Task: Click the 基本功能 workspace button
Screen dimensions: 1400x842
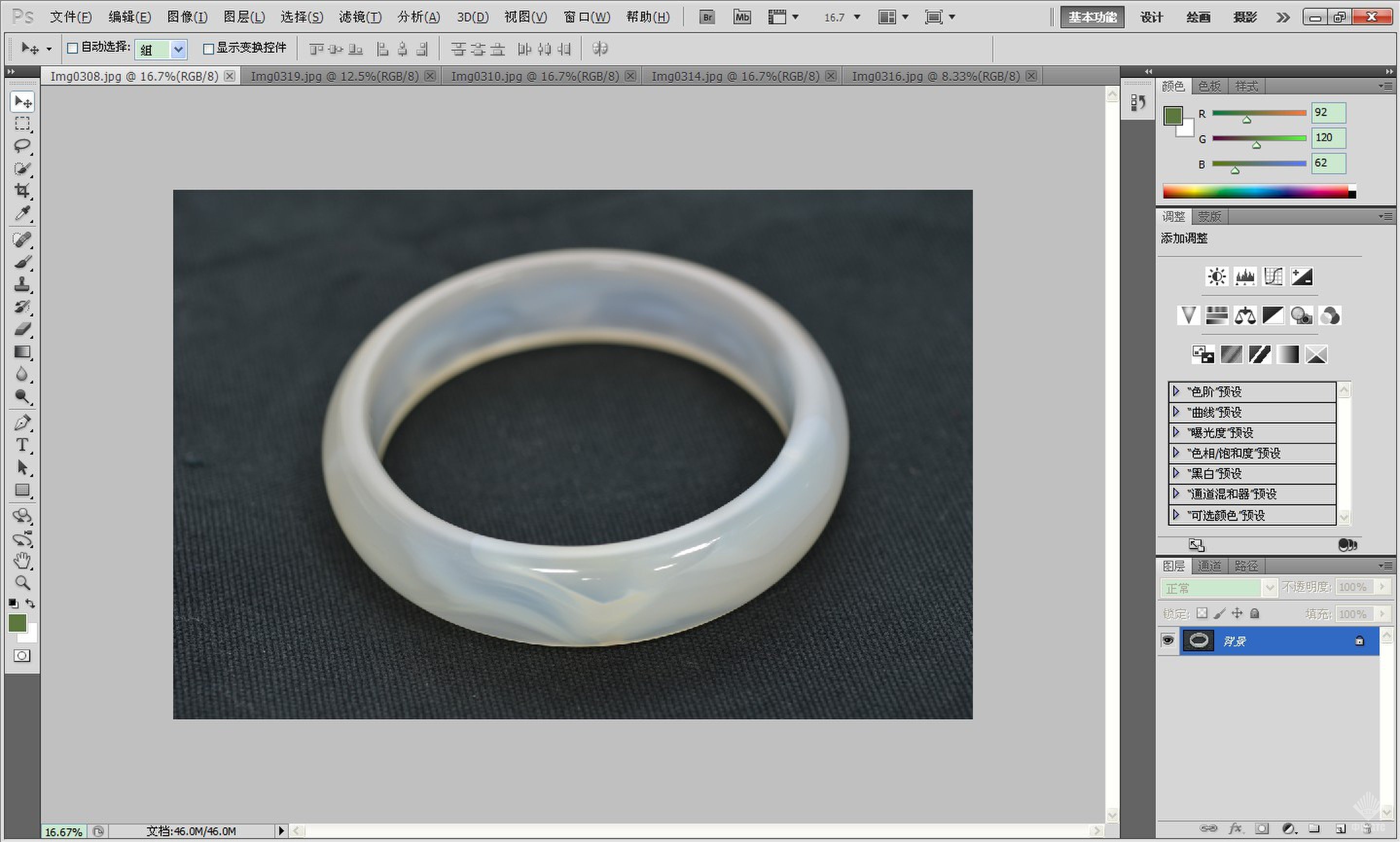Action: 1092,17
